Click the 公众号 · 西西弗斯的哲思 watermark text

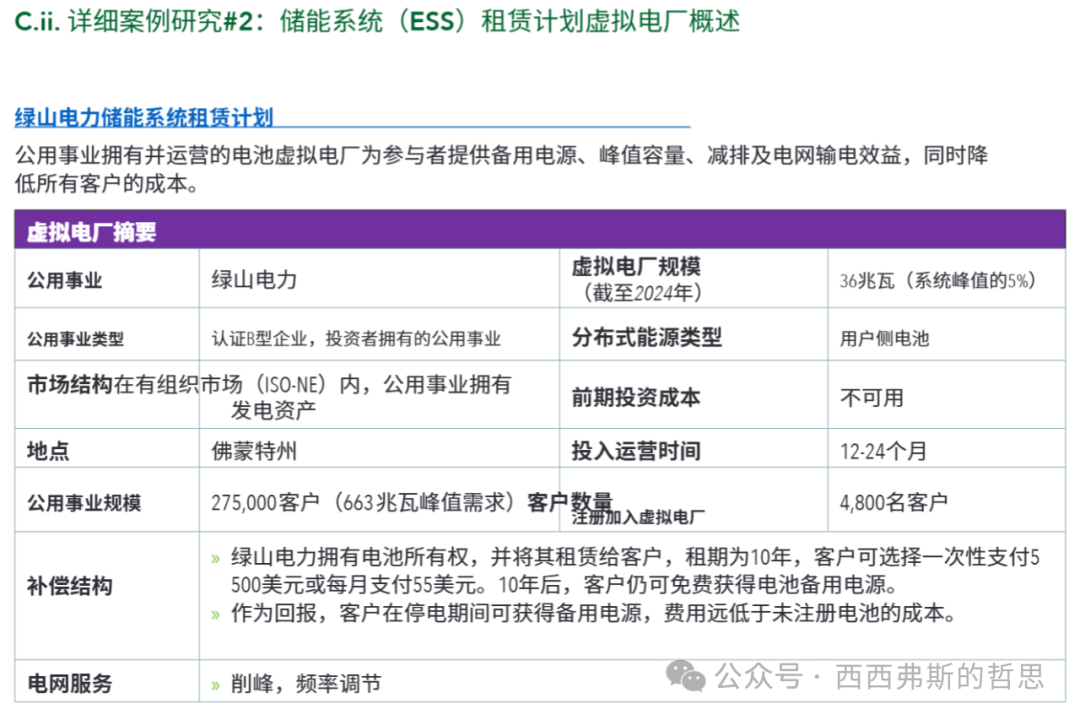tap(880, 677)
